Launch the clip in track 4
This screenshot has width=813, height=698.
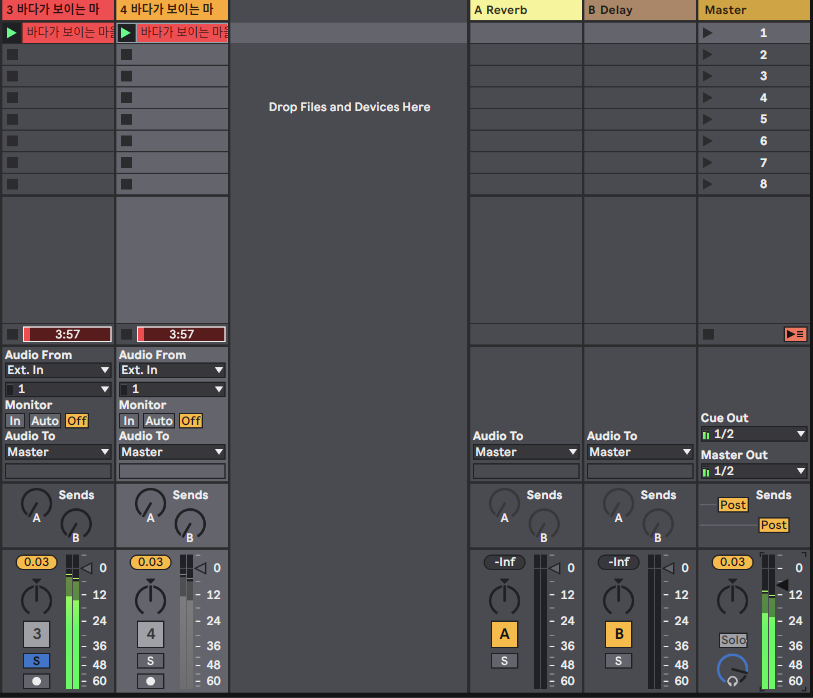pos(125,33)
